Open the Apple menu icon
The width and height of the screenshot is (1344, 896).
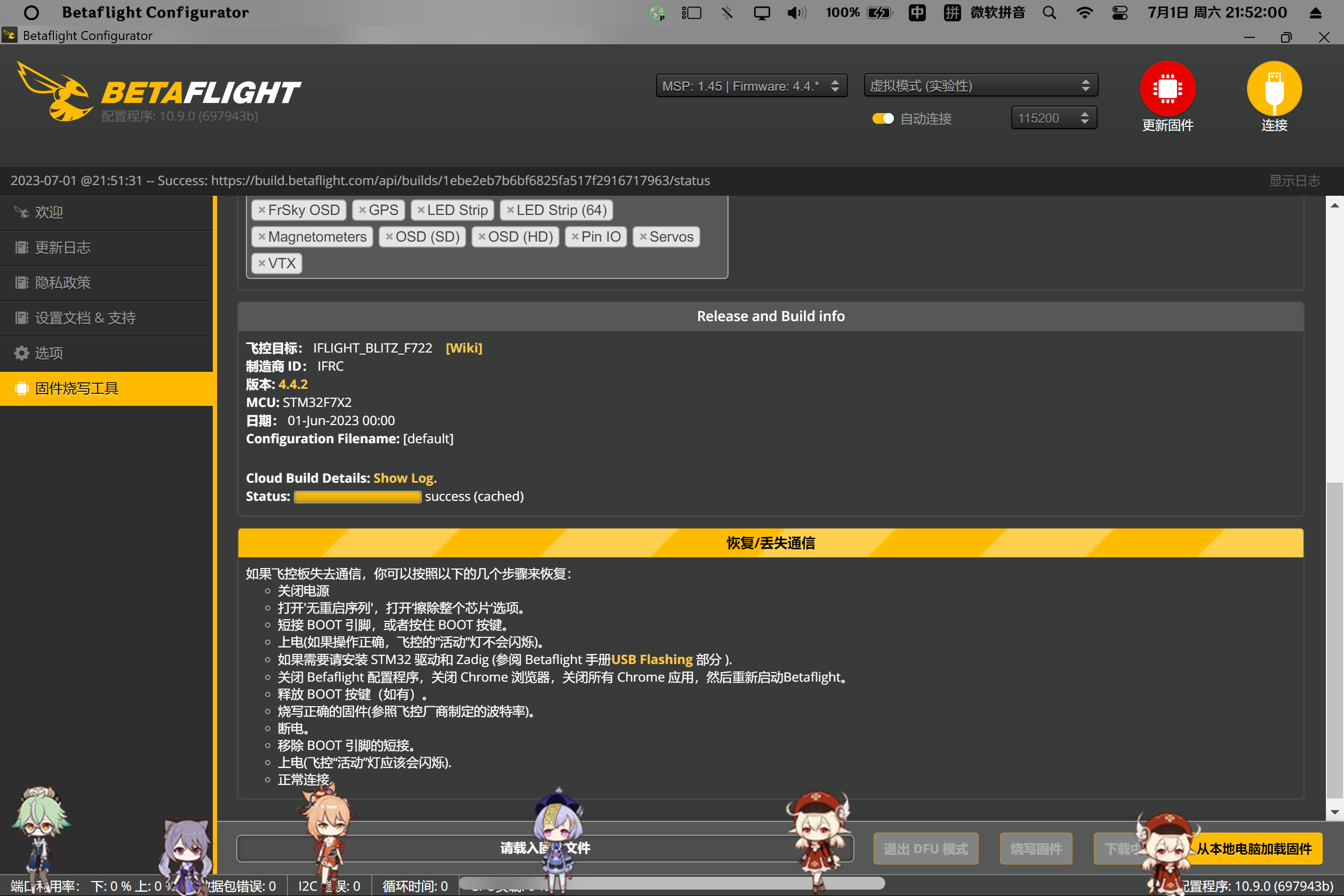[x=31, y=13]
